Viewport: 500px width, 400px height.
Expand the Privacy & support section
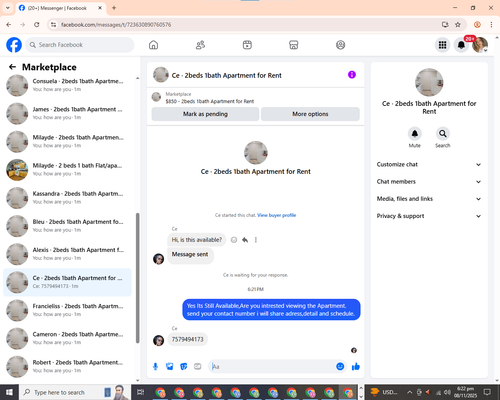pos(429,216)
